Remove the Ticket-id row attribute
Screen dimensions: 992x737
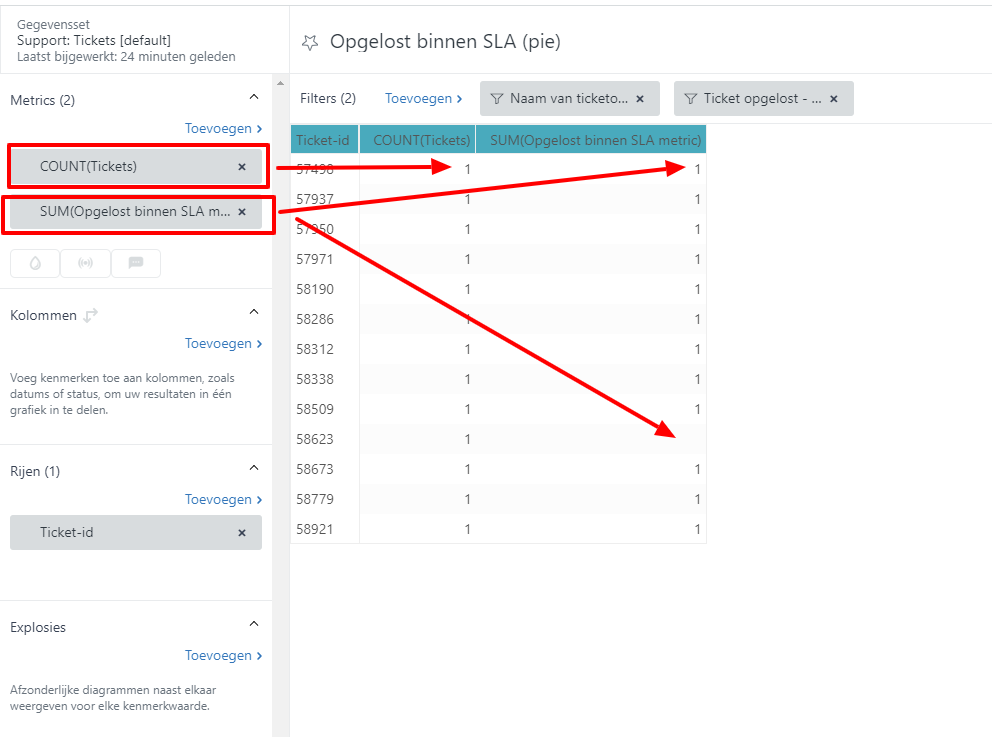pos(242,533)
